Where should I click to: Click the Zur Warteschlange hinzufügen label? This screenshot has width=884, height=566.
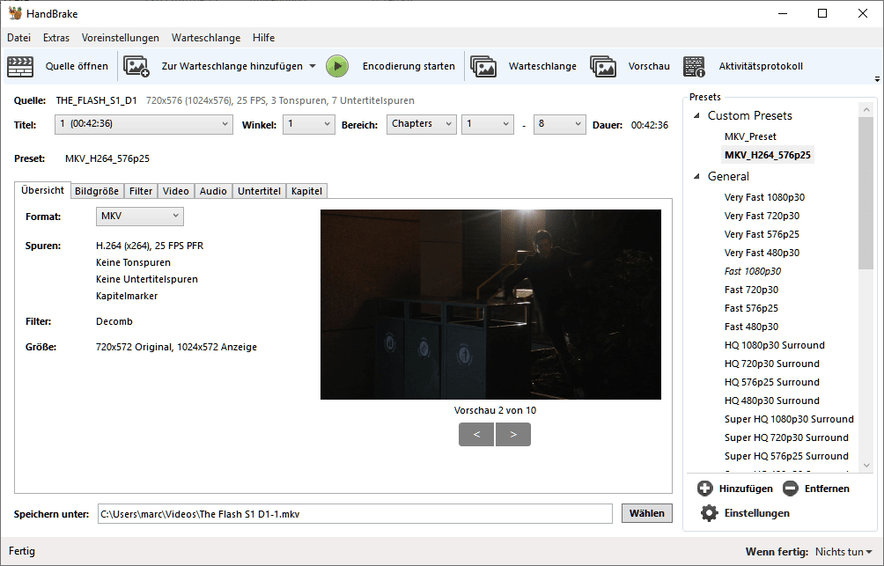[232, 66]
